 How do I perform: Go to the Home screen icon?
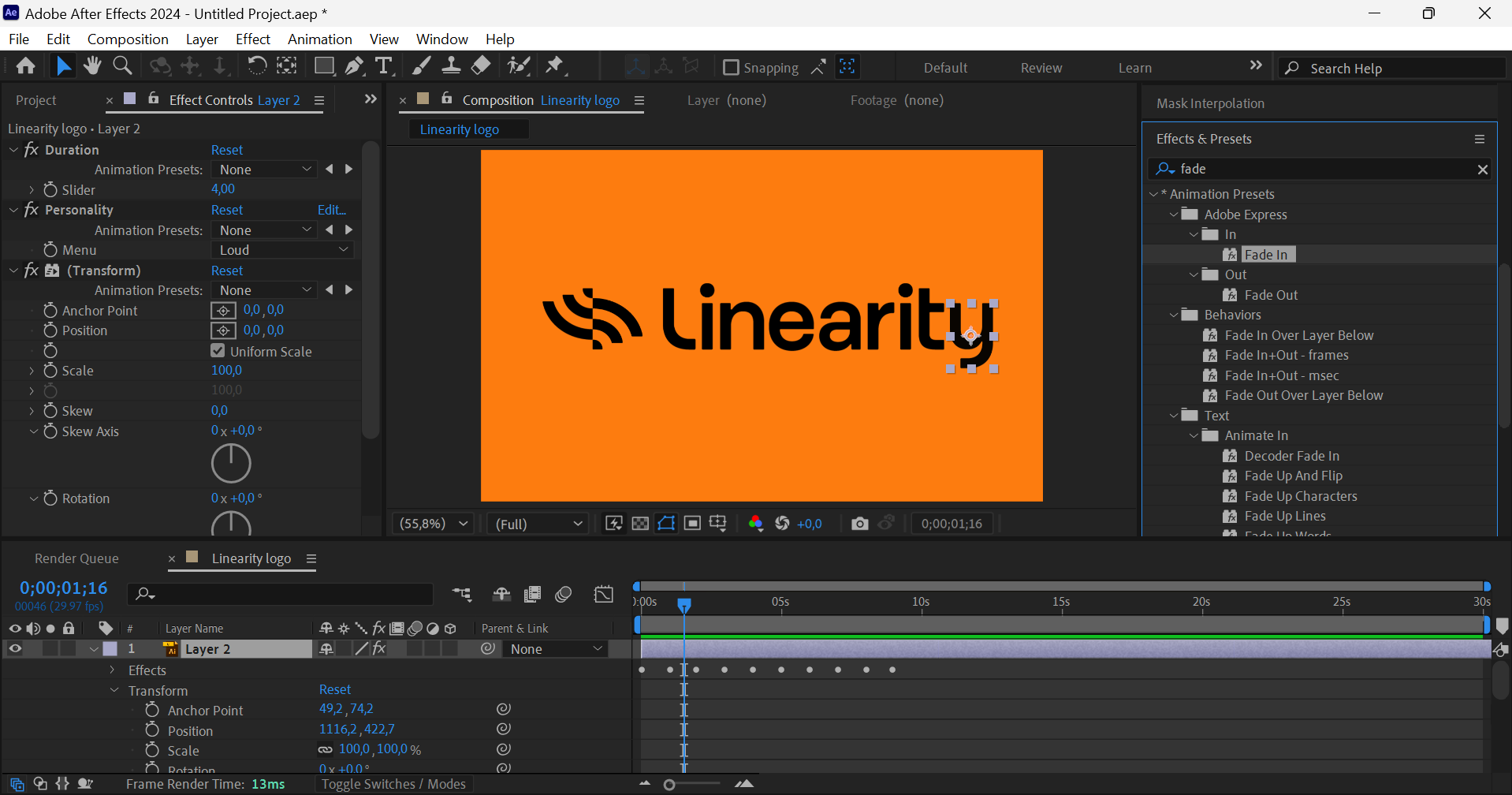(x=25, y=66)
